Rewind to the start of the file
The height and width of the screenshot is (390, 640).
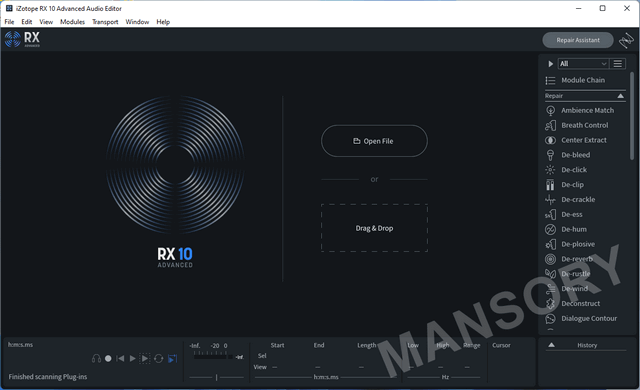click(x=120, y=359)
